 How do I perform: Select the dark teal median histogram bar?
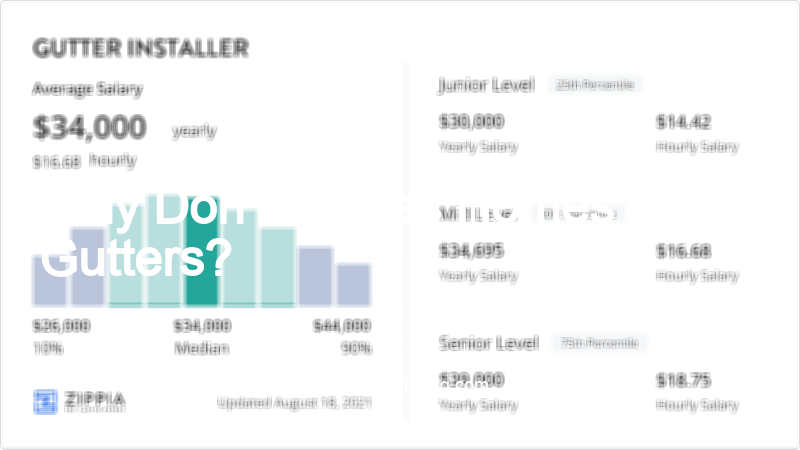[x=202, y=251]
